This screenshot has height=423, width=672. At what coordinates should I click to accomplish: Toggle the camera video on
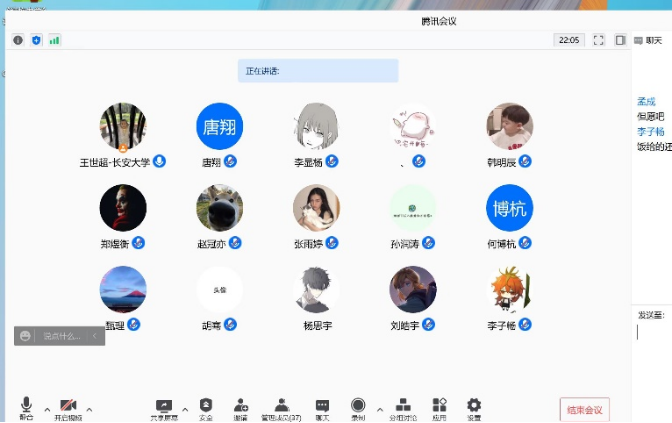pyautogui.click(x=68, y=405)
